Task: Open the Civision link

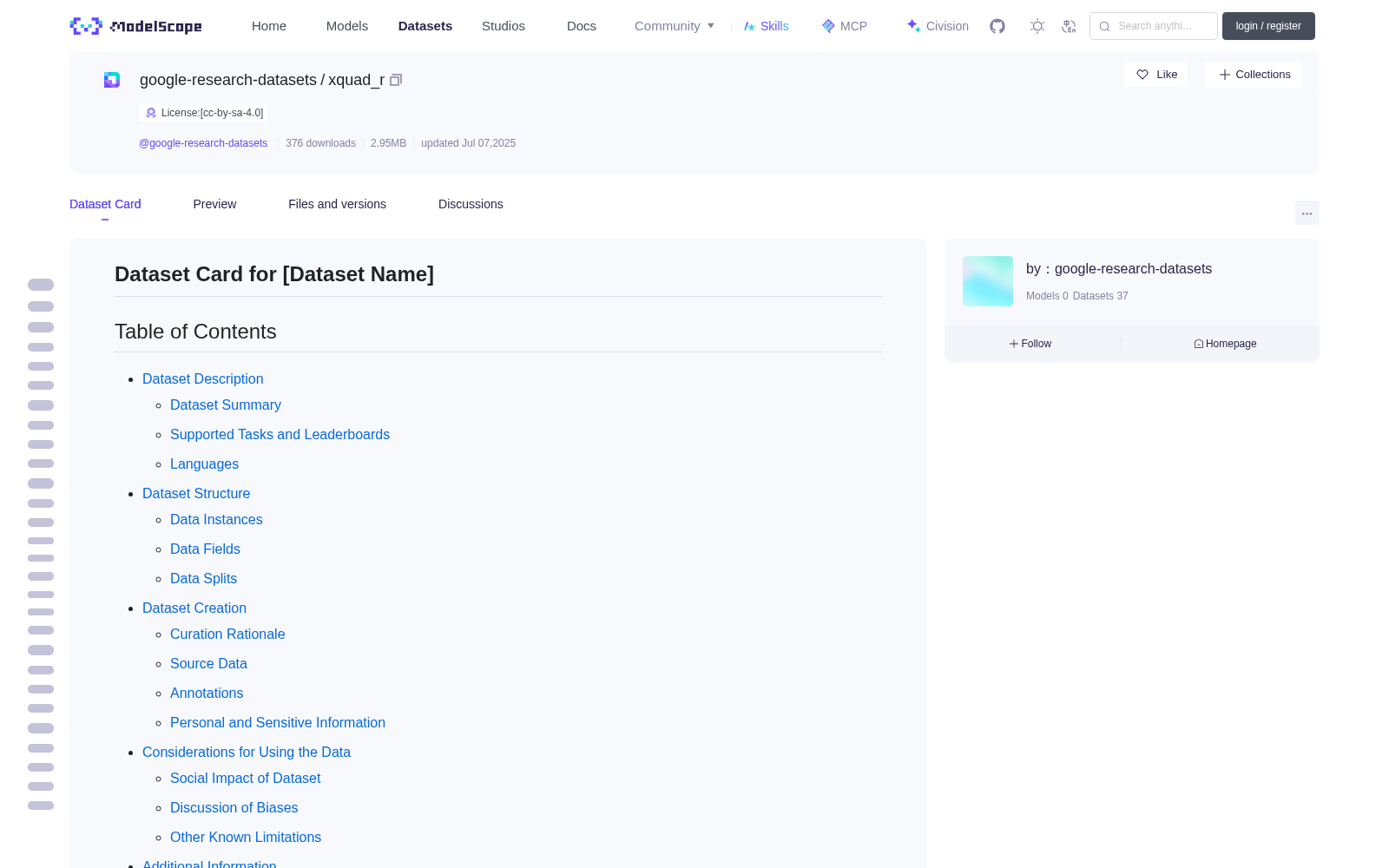Action: [x=938, y=26]
